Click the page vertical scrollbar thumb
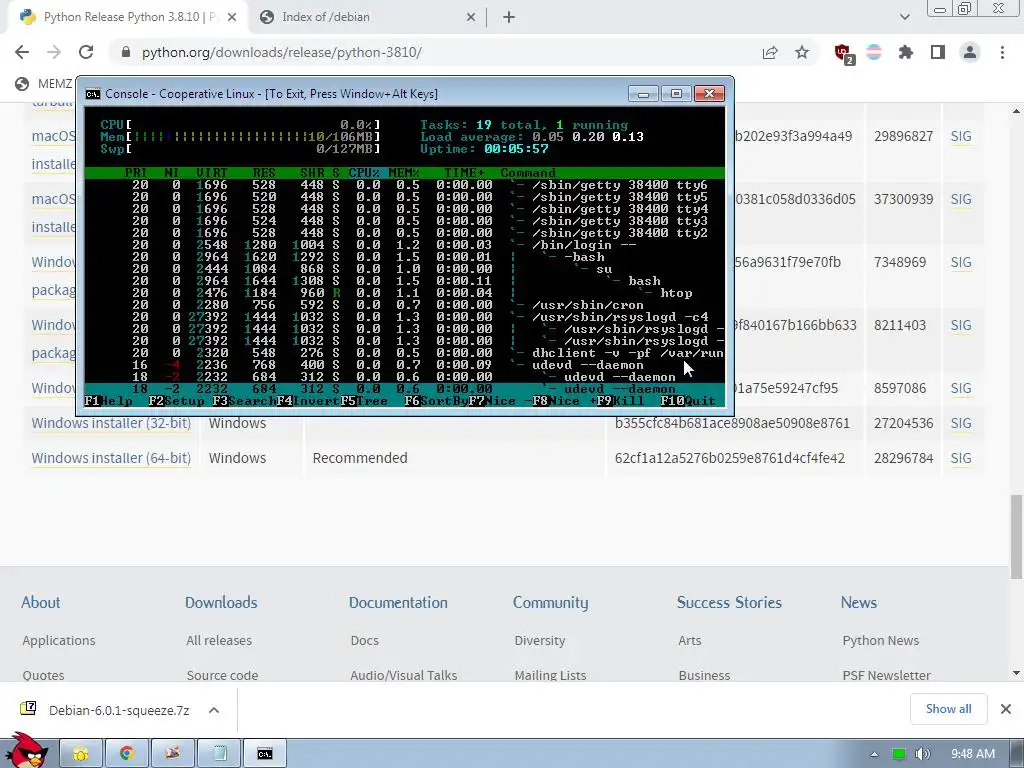1024x768 pixels. (x=1016, y=537)
